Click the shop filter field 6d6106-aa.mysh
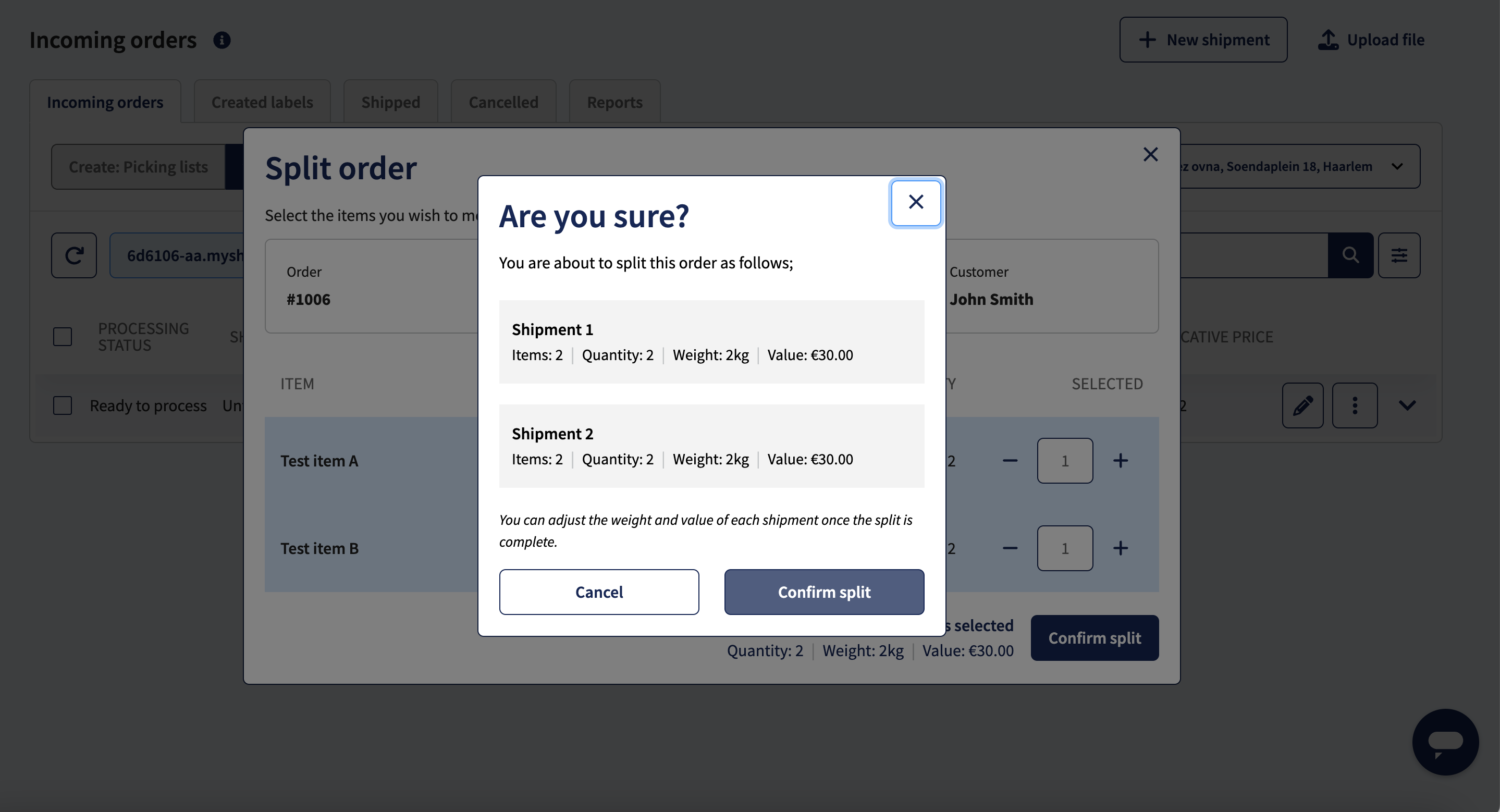 177,255
